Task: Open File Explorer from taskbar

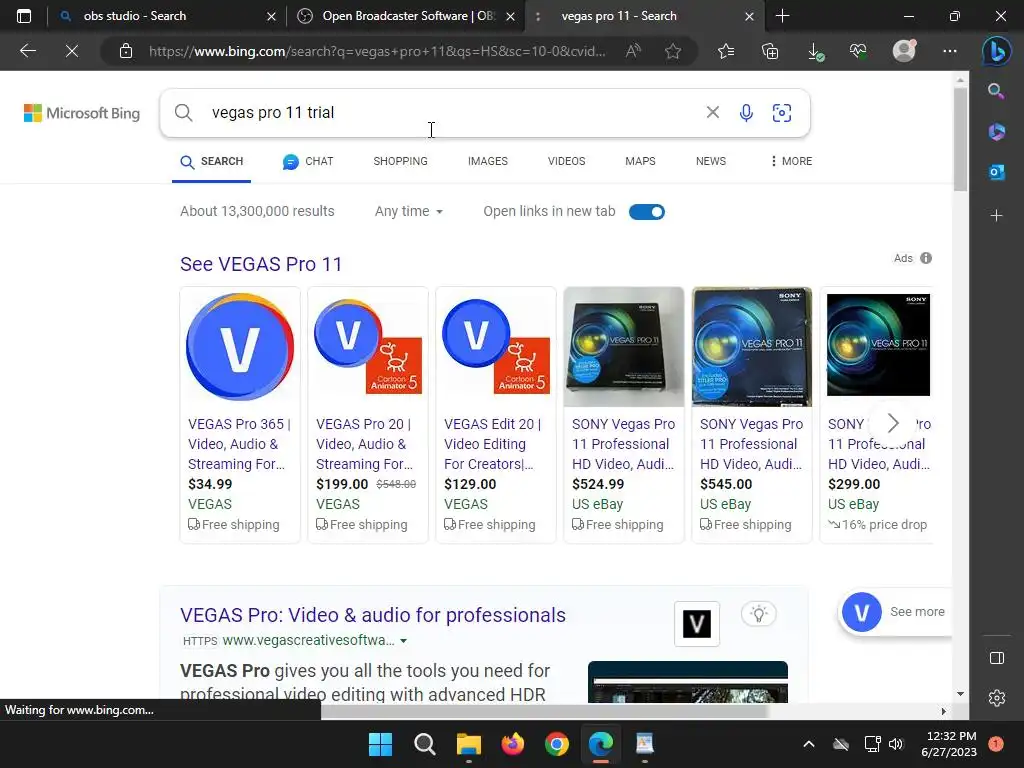Action: click(x=468, y=744)
